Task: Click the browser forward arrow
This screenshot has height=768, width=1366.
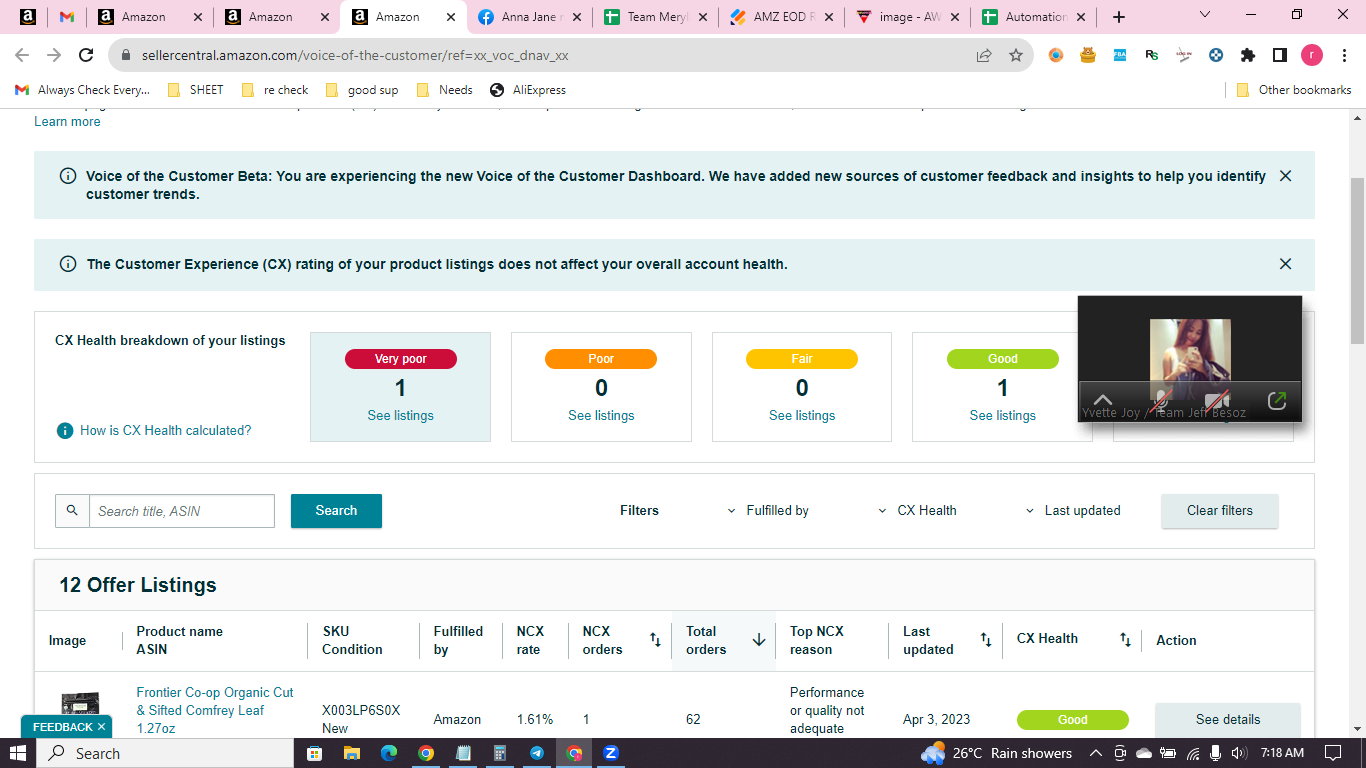Action: (x=54, y=56)
